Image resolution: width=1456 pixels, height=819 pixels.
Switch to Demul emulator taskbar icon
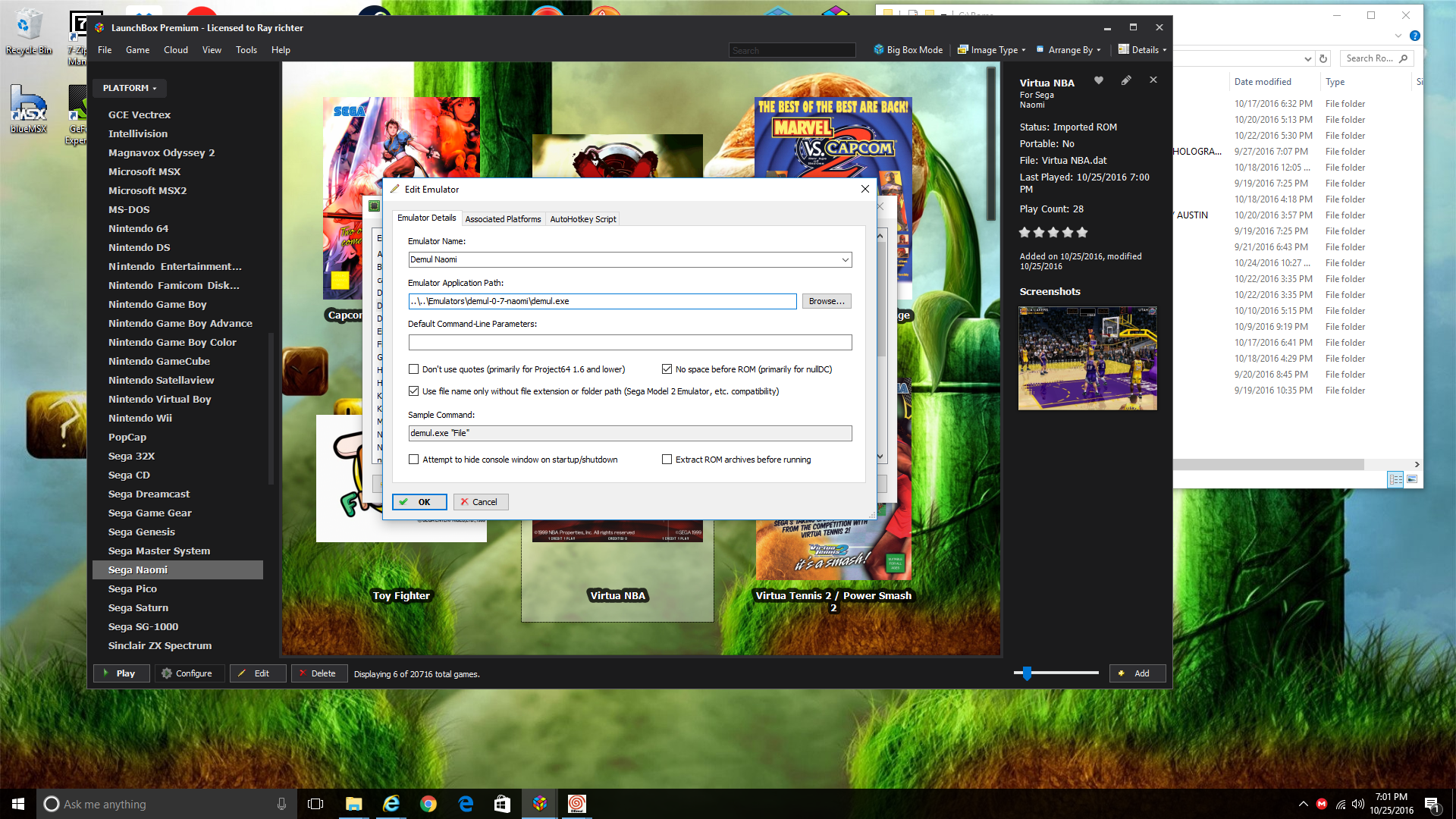(576, 804)
